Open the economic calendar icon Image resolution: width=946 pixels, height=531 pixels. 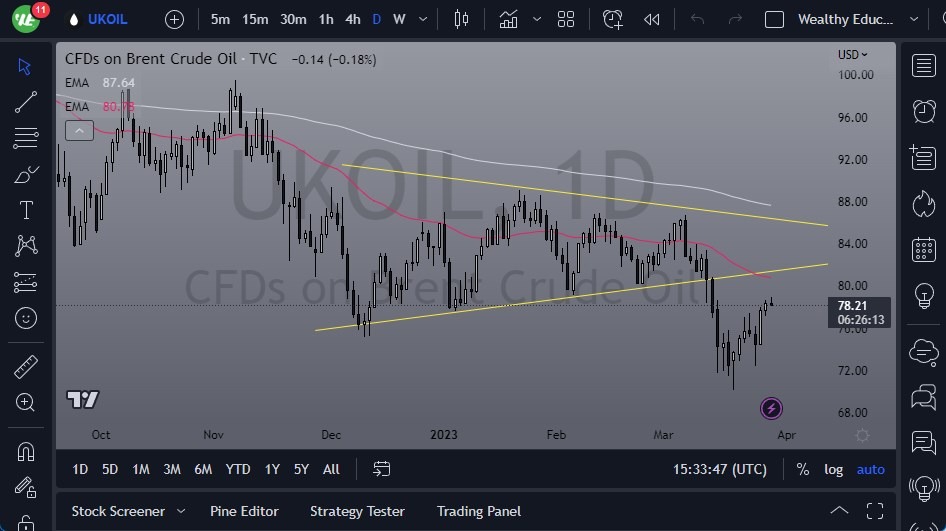point(924,249)
